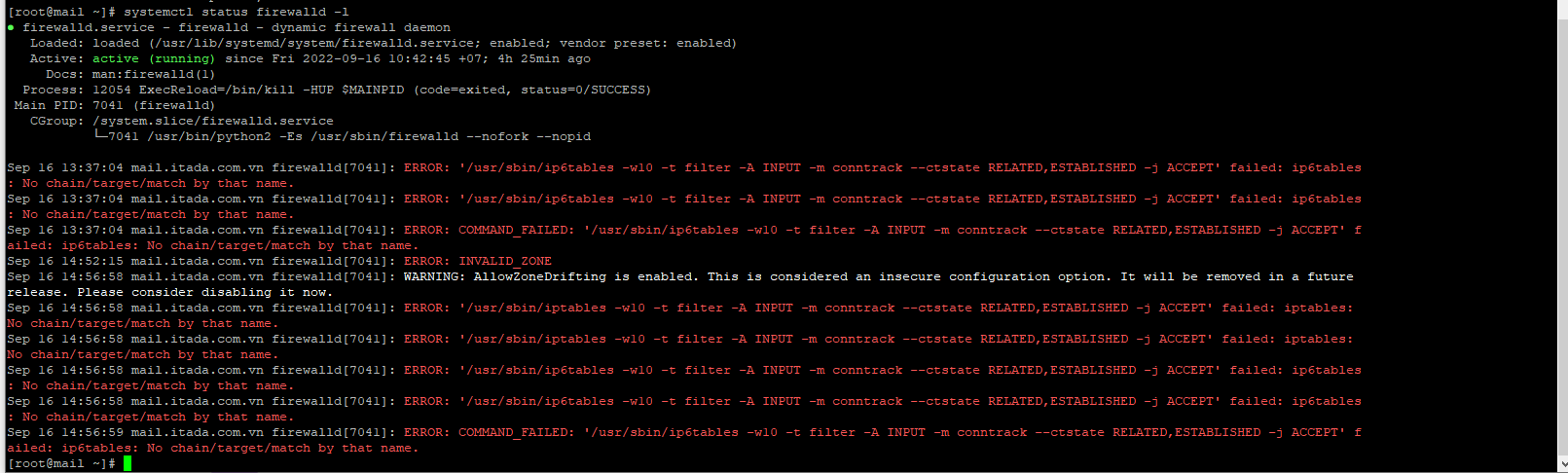Screen dimensions: 1568x473
Task: Click the green firewalld status dot
Action: pyautogui.click(x=11, y=28)
